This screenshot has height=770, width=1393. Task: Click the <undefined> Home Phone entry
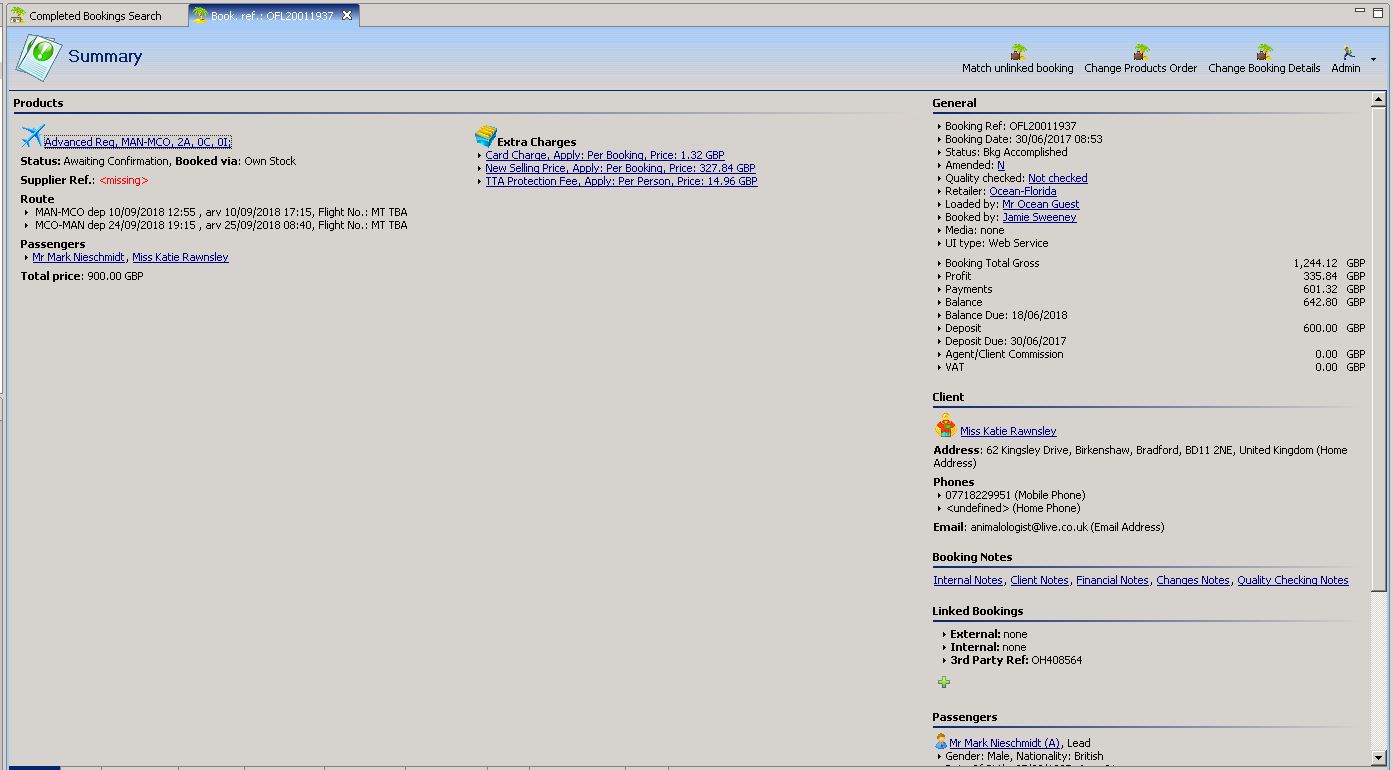(1015, 509)
